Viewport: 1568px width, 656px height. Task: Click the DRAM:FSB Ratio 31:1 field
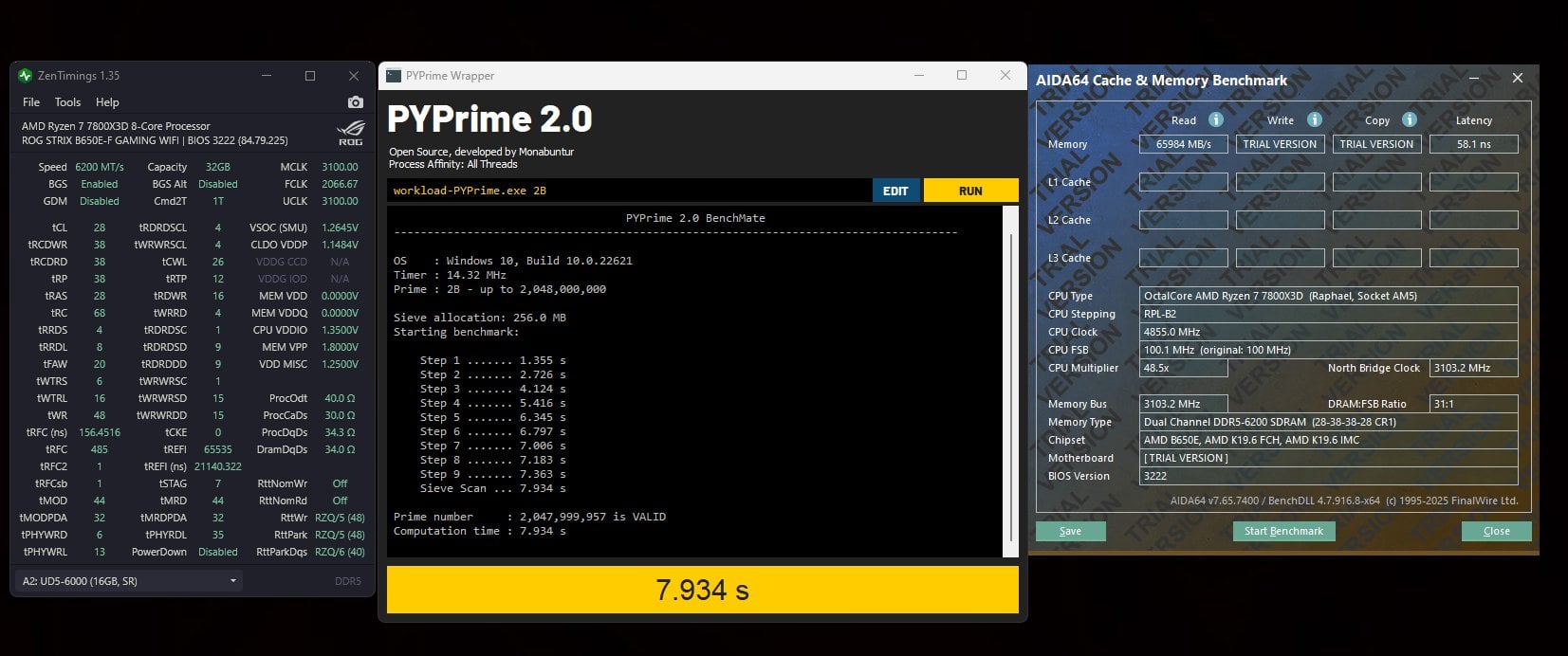tap(1473, 404)
